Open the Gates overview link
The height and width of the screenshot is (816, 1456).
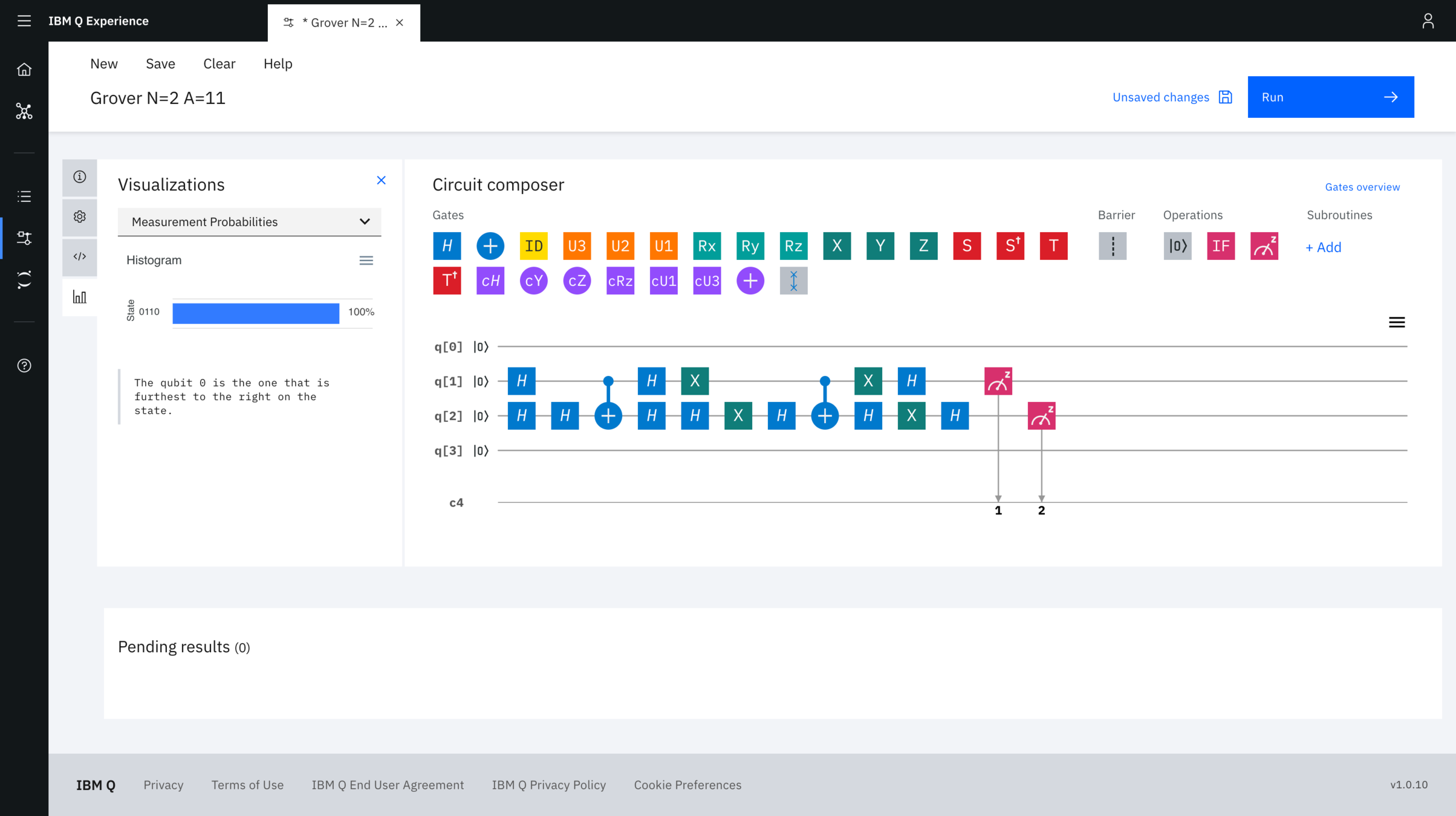[x=1362, y=187]
